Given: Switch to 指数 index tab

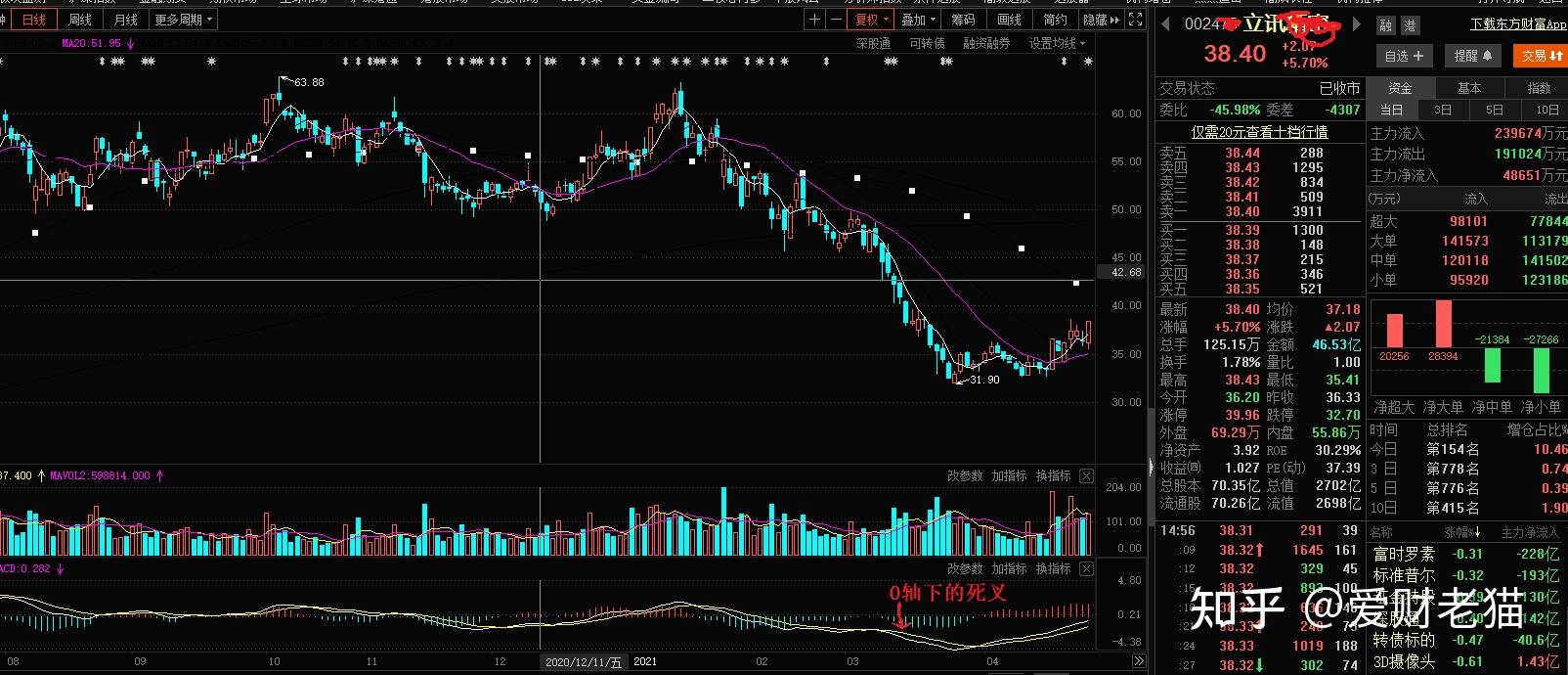Looking at the screenshot, I should pos(1540,88).
